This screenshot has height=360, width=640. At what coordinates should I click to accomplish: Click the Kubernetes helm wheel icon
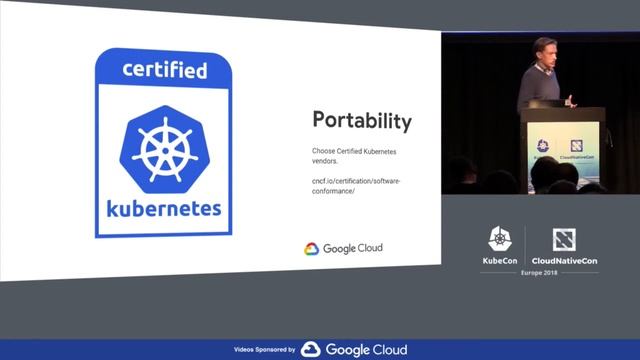pyautogui.click(x=164, y=150)
